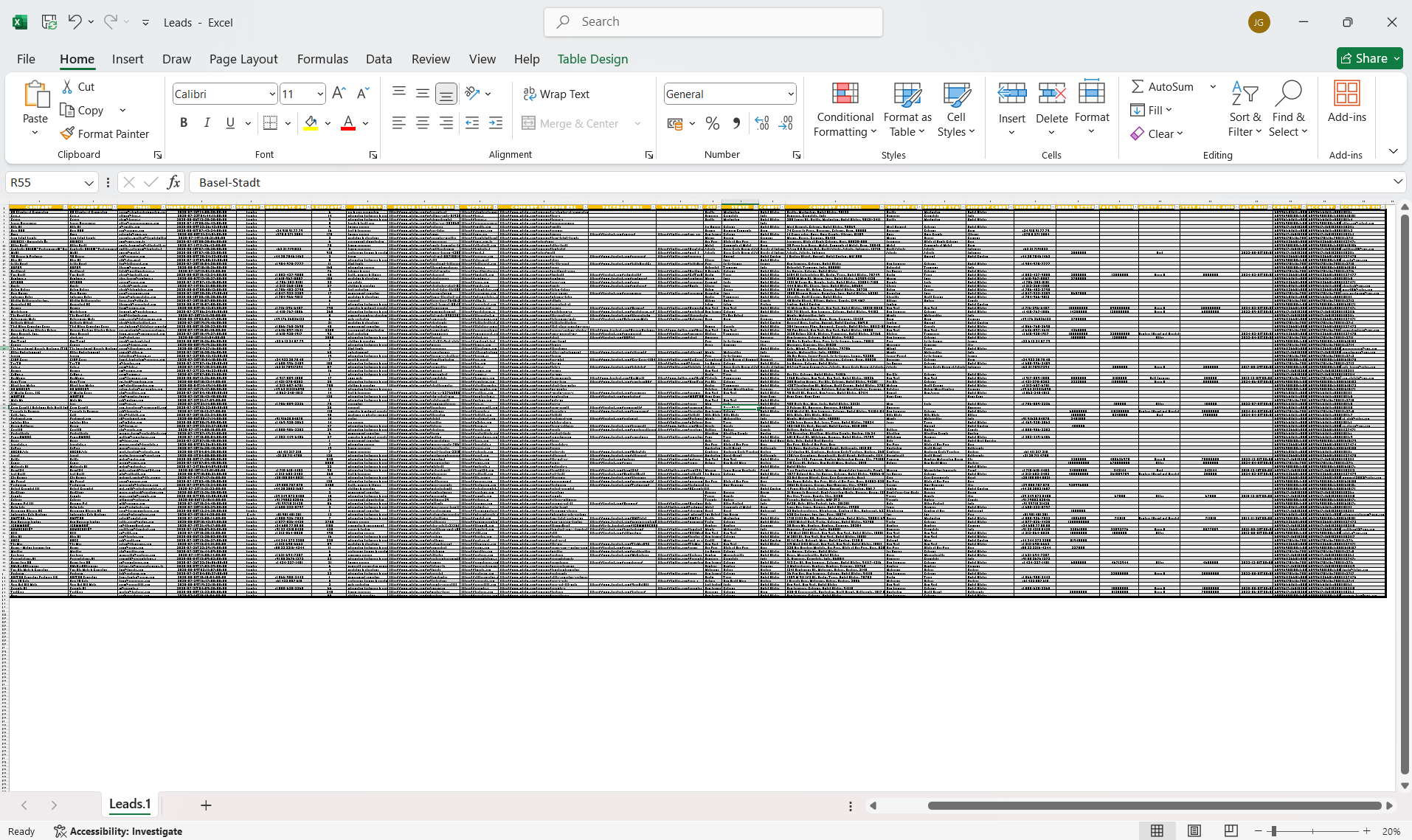The height and width of the screenshot is (840, 1412).
Task: Toggle Italic formatting
Action: click(x=207, y=123)
